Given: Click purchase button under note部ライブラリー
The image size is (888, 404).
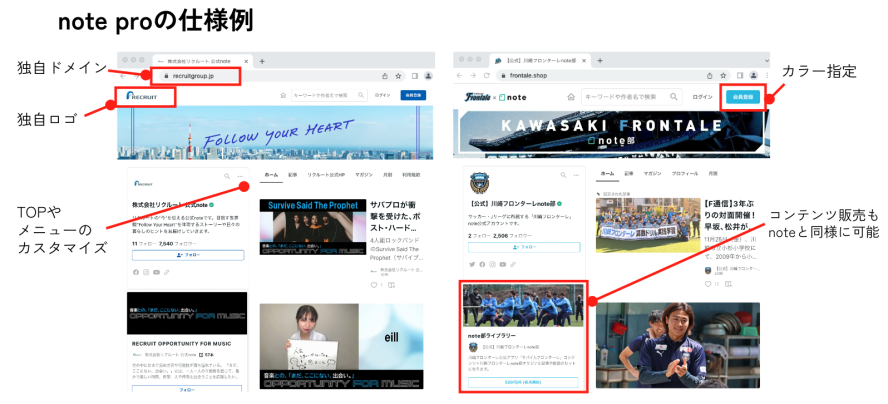Looking at the screenshot, I should coord(523,382).
